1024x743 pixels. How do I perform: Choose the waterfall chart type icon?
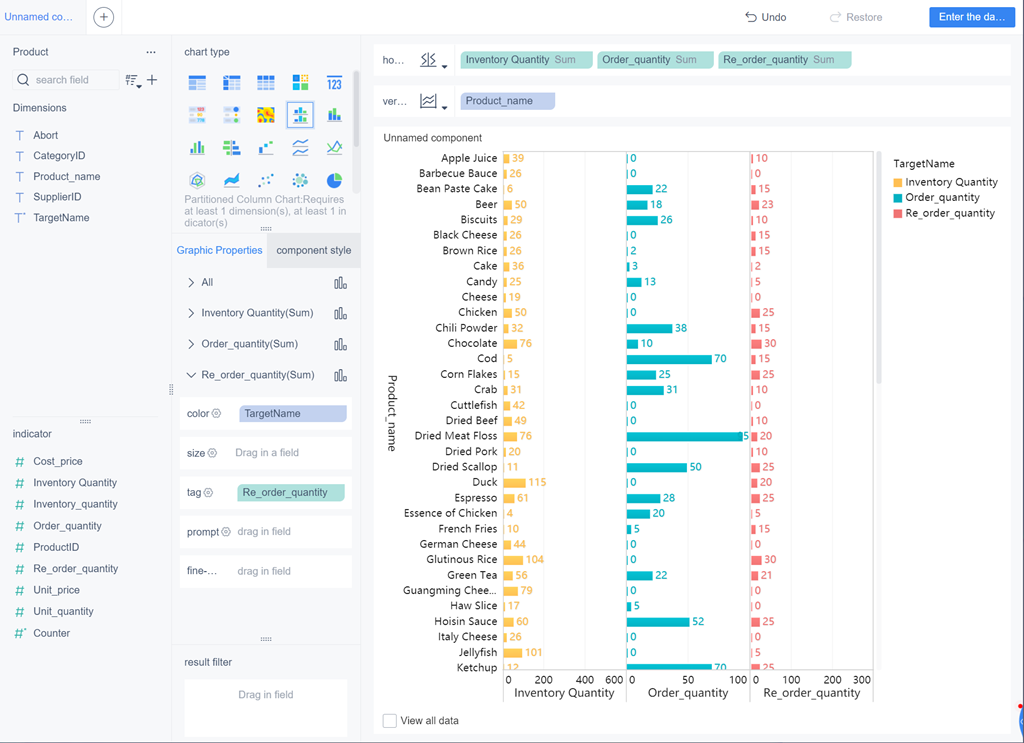point(266,148)
